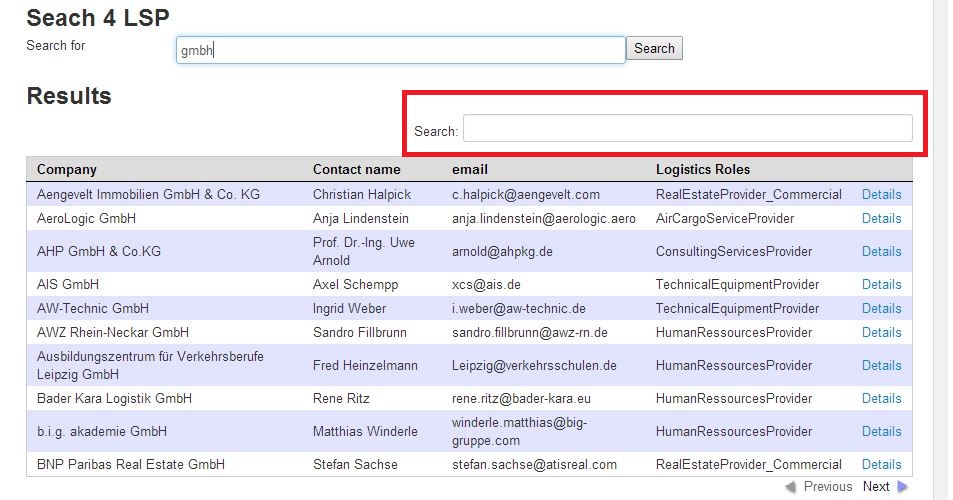
Task: Open Details for AHP GmbH & Co.KG
Action: pos(881,251)
